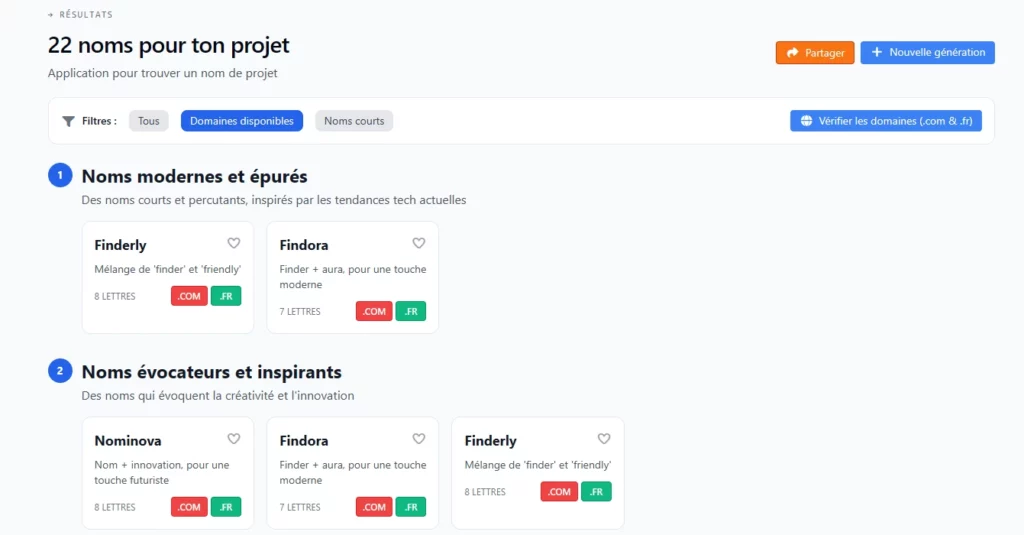This screenshot has height=535, width=1024.
Task: Click .COM badge on Finderly in section 1
Action: (x=189, y=296)
